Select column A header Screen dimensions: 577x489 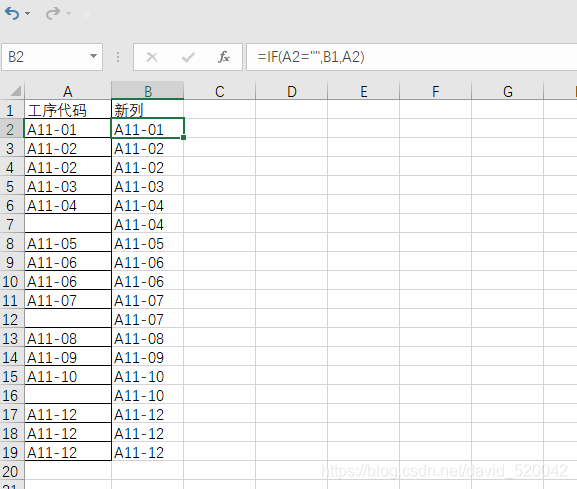[68, 91]
